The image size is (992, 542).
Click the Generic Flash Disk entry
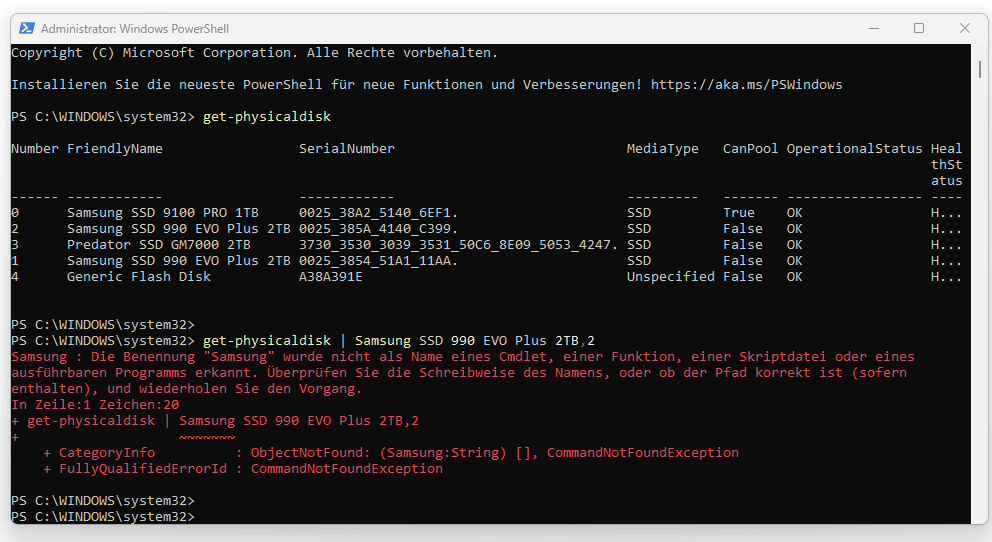[x=139, y=277]
